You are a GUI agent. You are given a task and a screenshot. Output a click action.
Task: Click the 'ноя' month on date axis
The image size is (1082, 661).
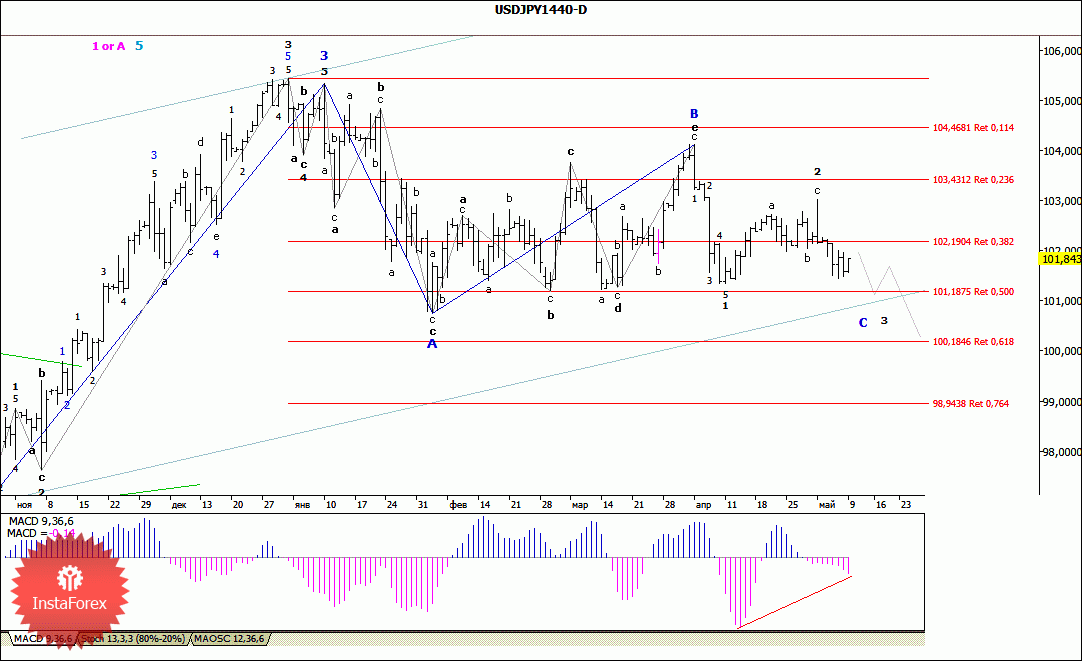point(24,505)
